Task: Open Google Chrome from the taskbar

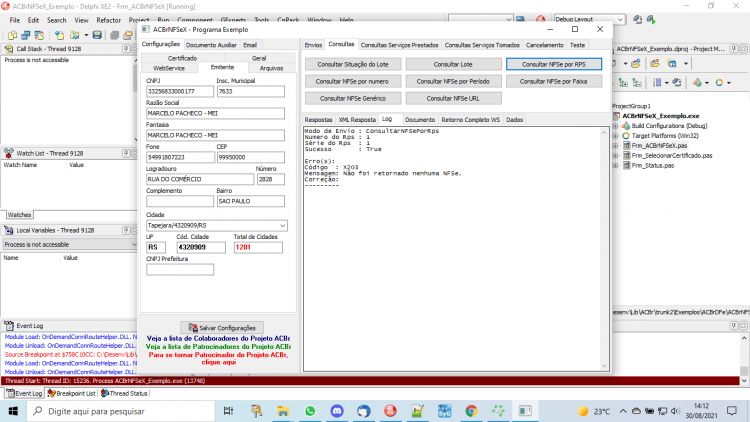Action: coord(471,411)
